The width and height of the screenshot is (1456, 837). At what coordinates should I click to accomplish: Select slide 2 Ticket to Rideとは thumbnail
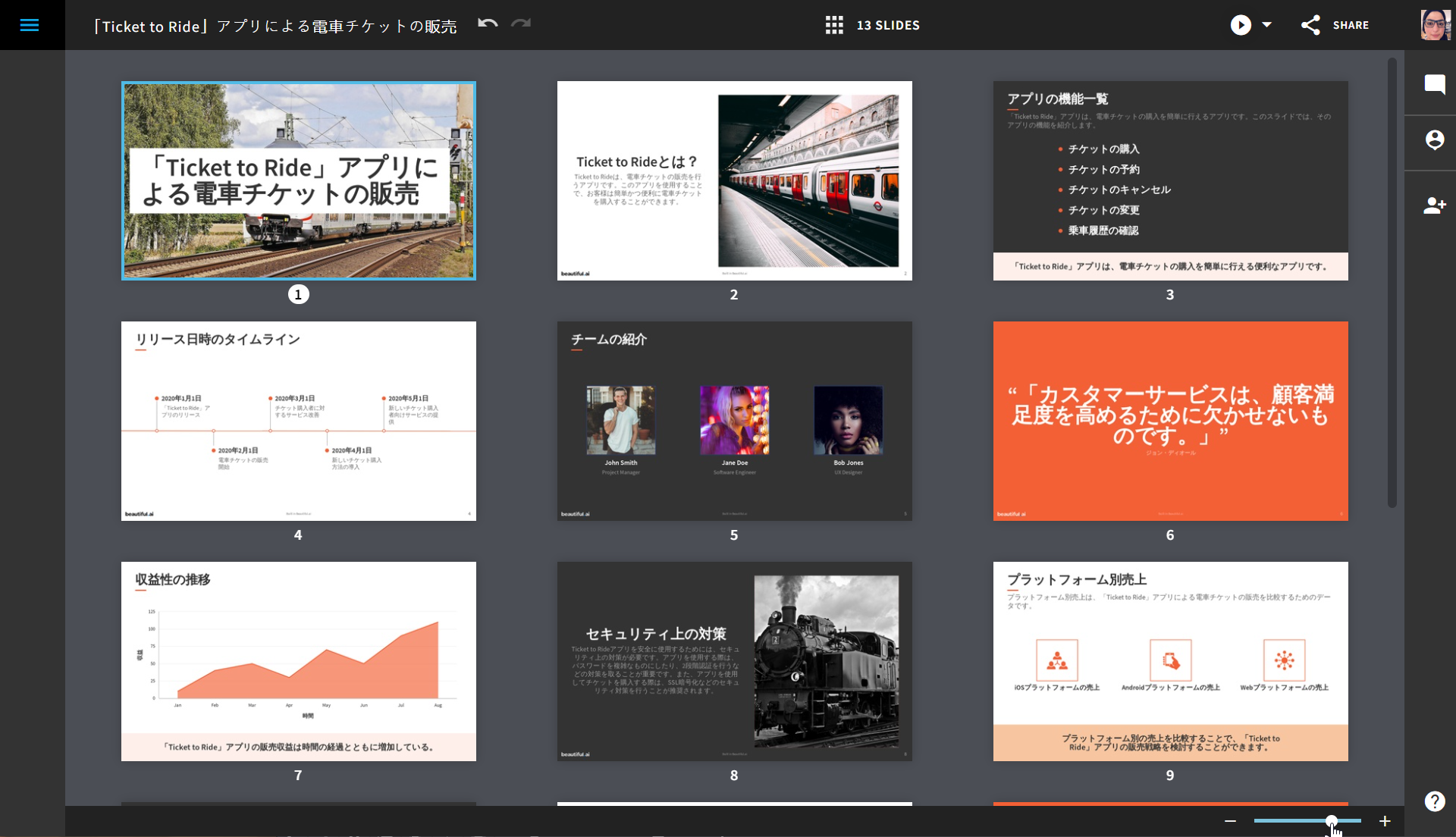tap(735, 180)
